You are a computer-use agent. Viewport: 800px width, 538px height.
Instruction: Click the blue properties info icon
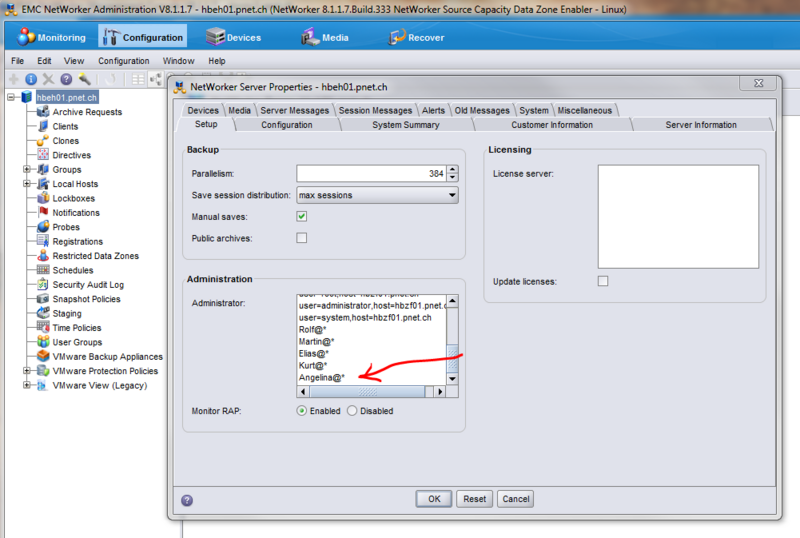31,79
